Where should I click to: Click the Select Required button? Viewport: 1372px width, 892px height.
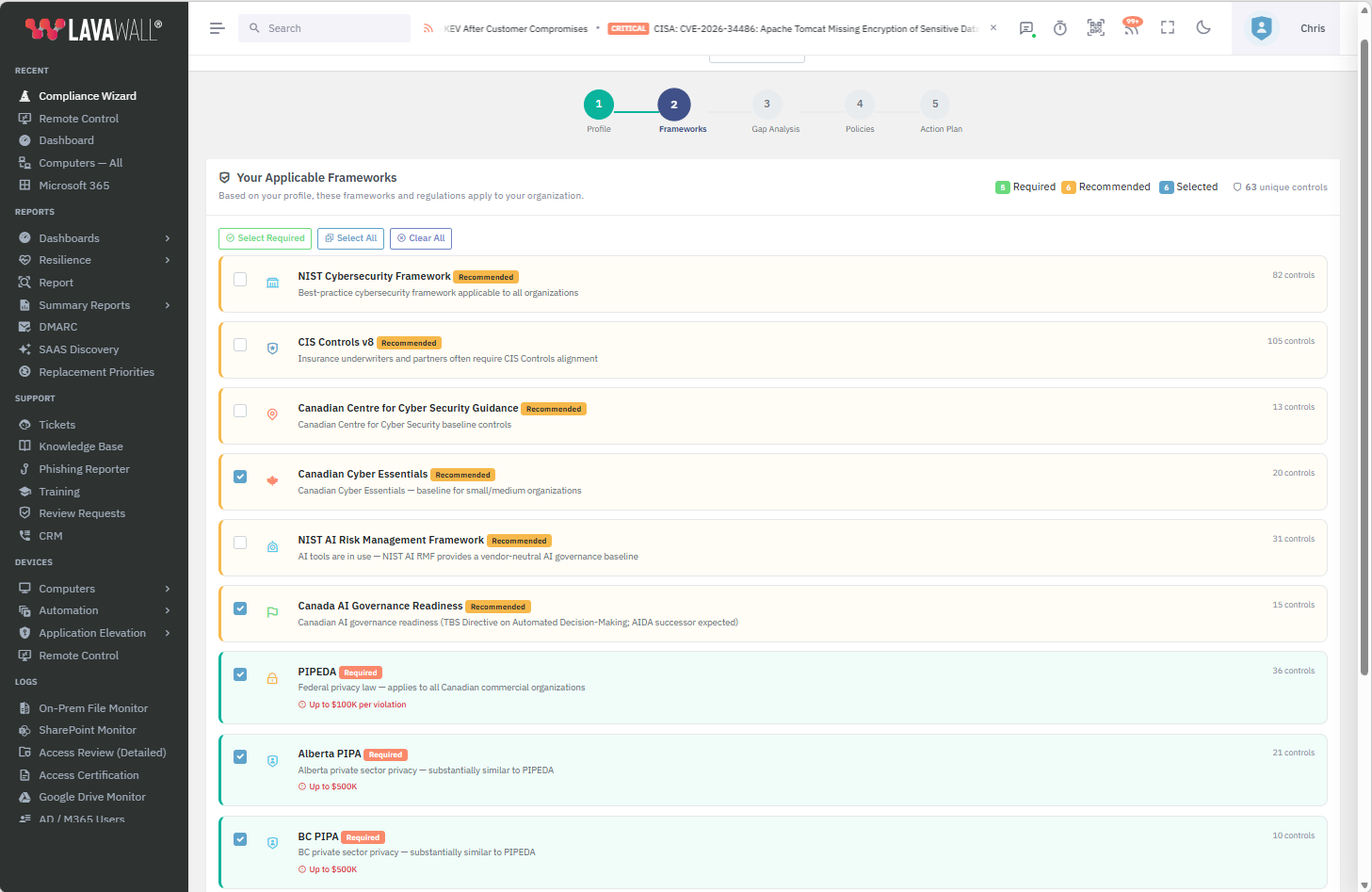[x=265, y=238]
